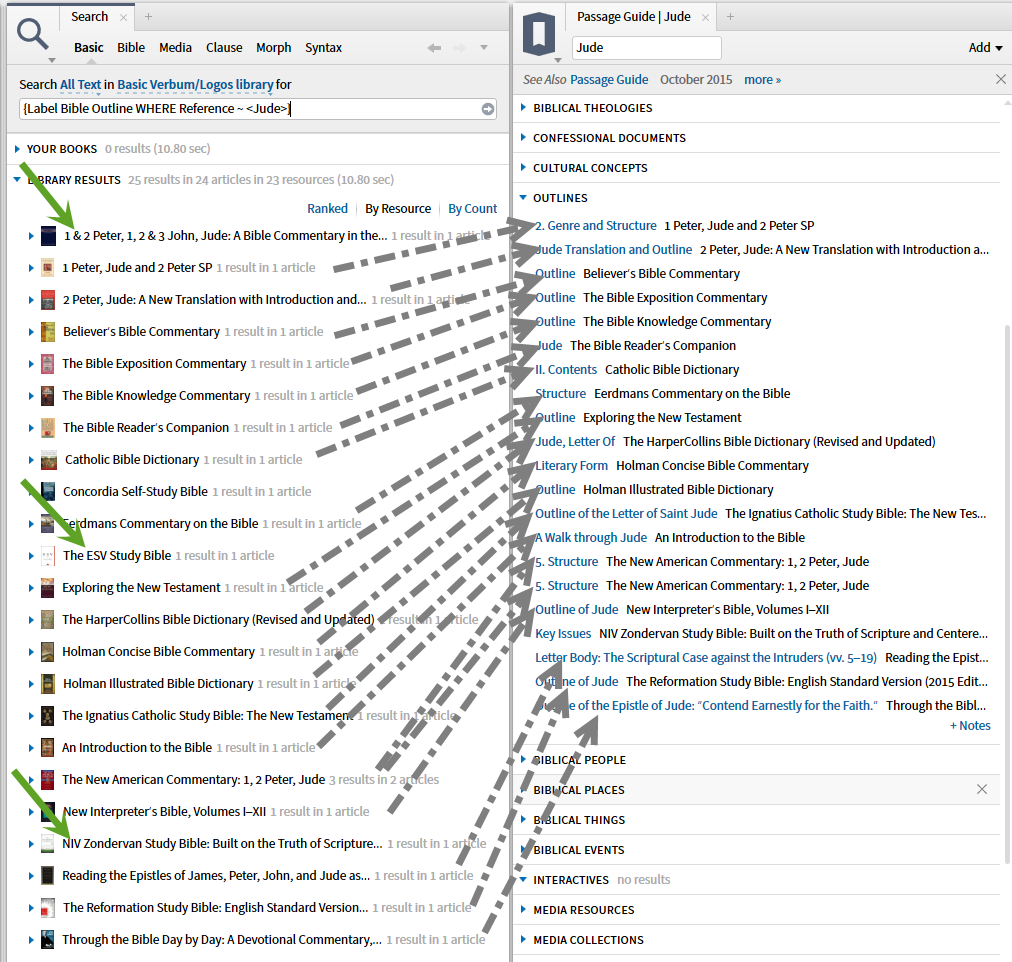Click the magnifying glass Search panel icon

point(32,33)
